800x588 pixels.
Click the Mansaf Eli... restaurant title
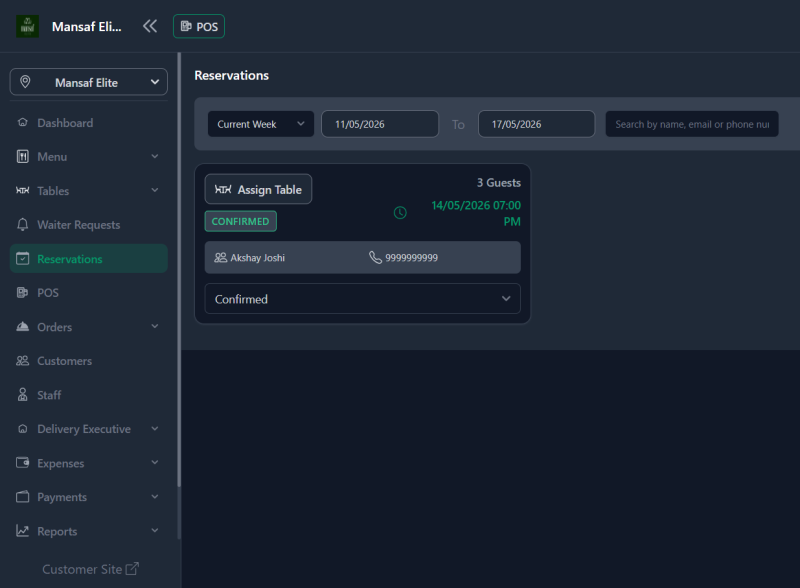pyautogui.click(x=87, y=27)
